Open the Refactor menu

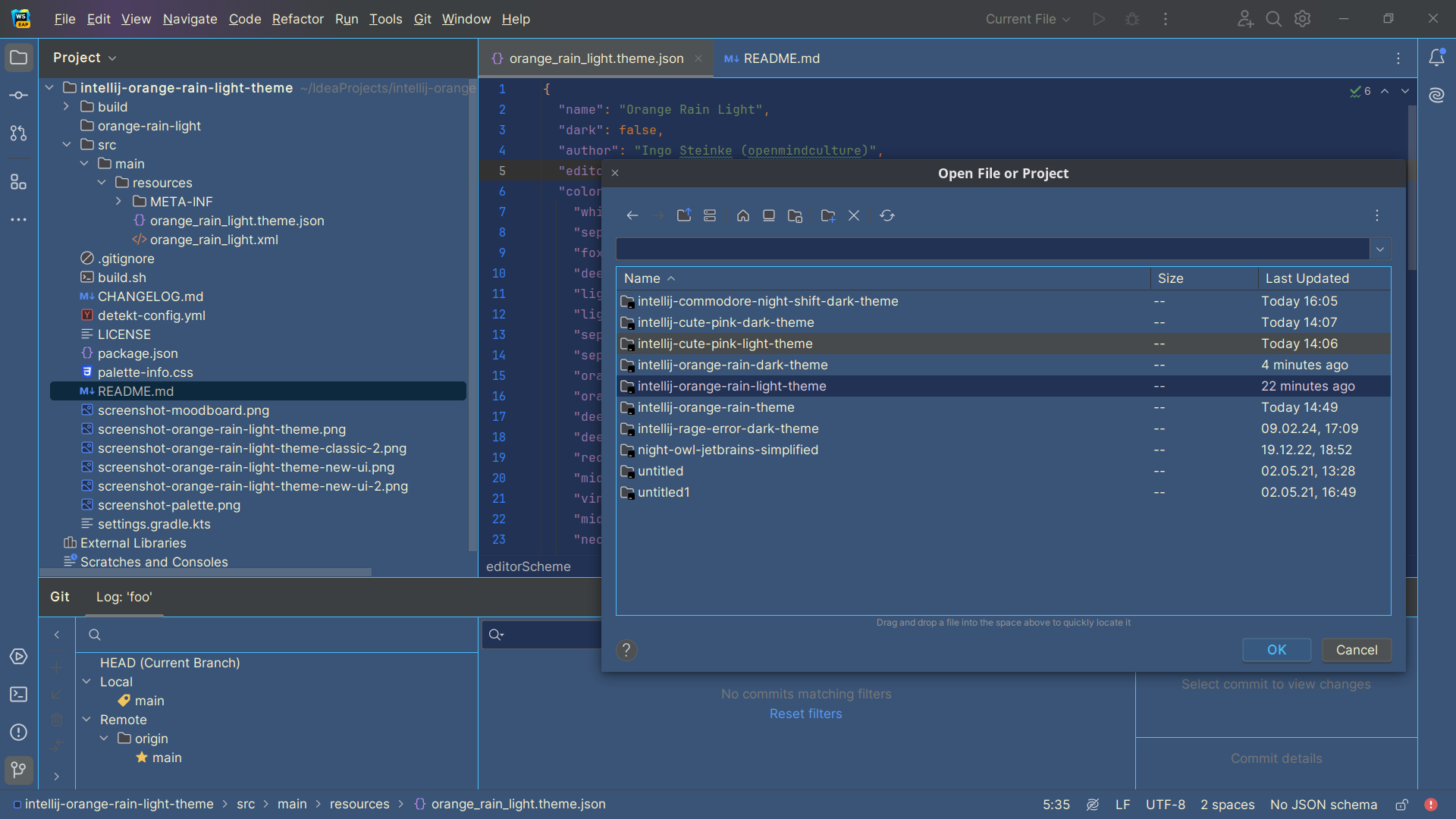(x=297, y=19)
